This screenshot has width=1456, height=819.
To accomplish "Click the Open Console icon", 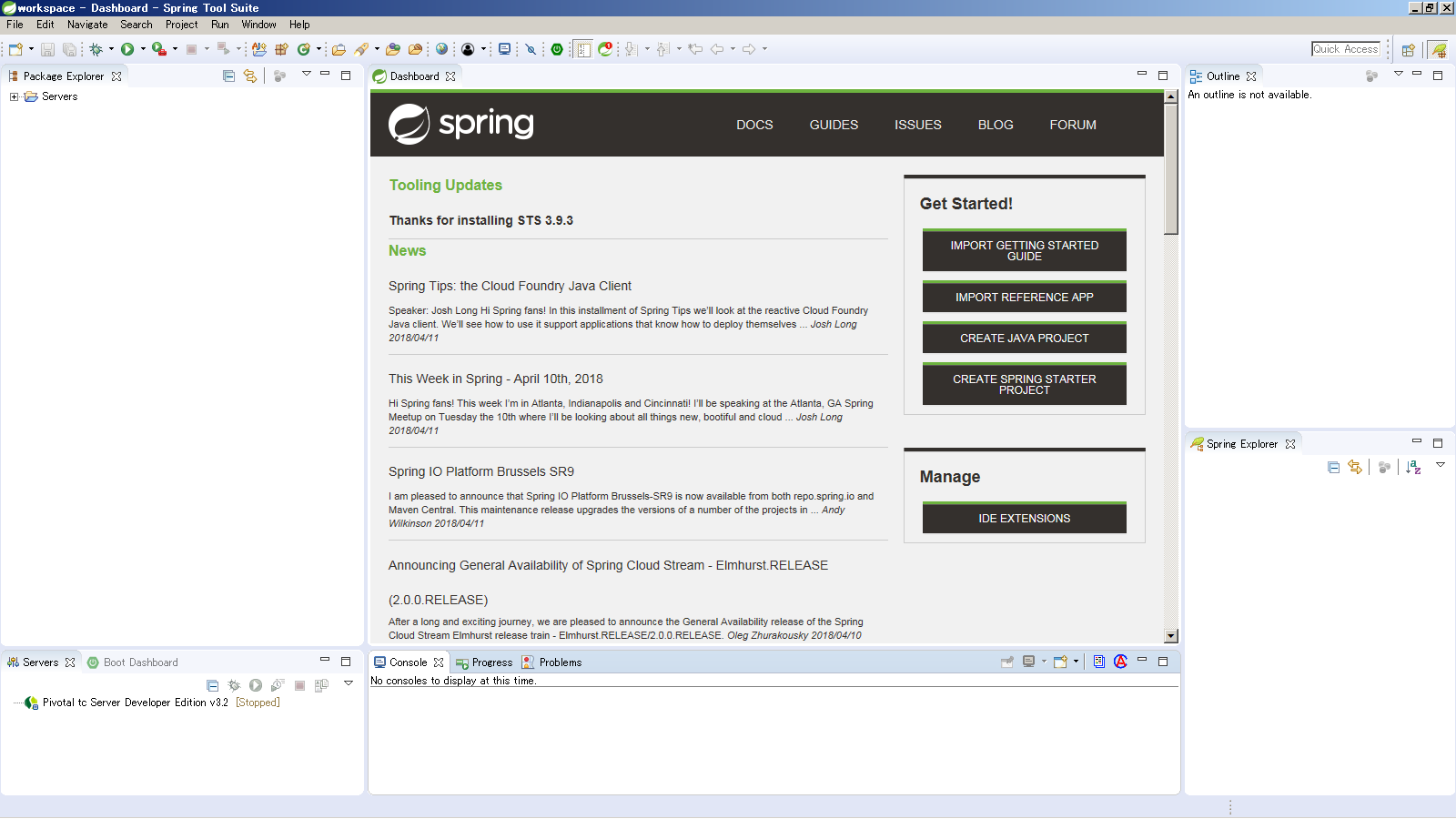I will tap(1060, 662).
